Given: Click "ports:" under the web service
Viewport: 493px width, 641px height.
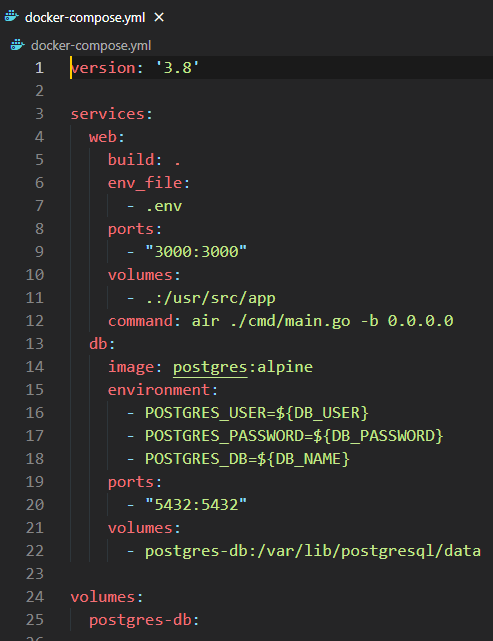Looking at the screenshot, I should [135, 229].
